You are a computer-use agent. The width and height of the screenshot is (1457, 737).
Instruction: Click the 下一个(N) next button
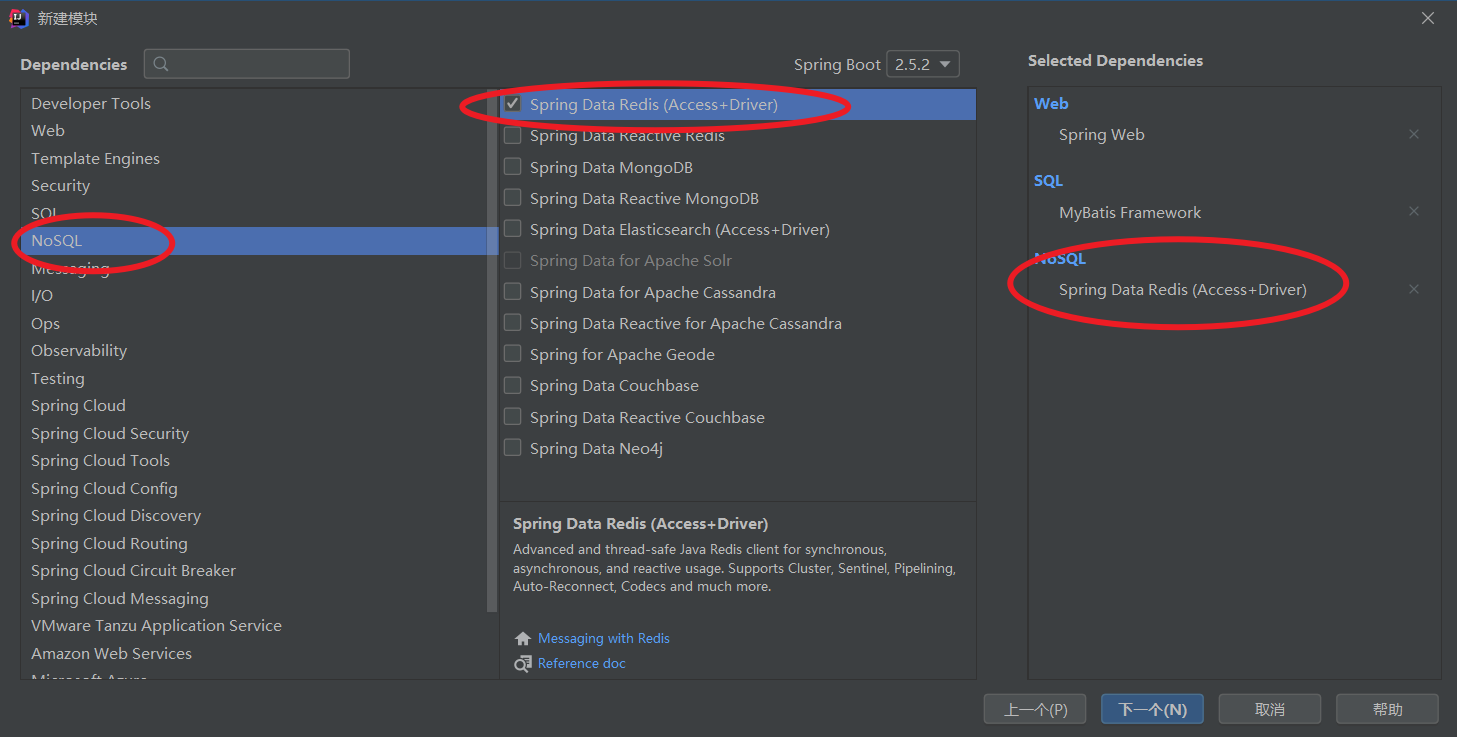[x=1152, y=709]
